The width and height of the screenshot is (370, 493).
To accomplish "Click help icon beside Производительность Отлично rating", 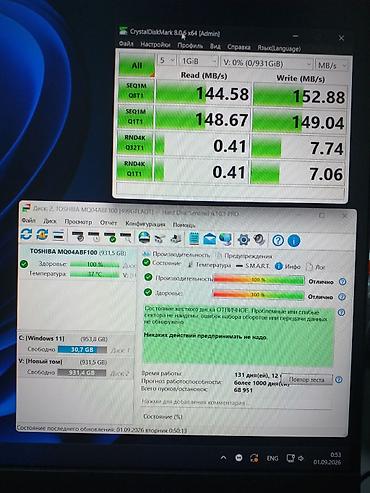I will (342, 282).
